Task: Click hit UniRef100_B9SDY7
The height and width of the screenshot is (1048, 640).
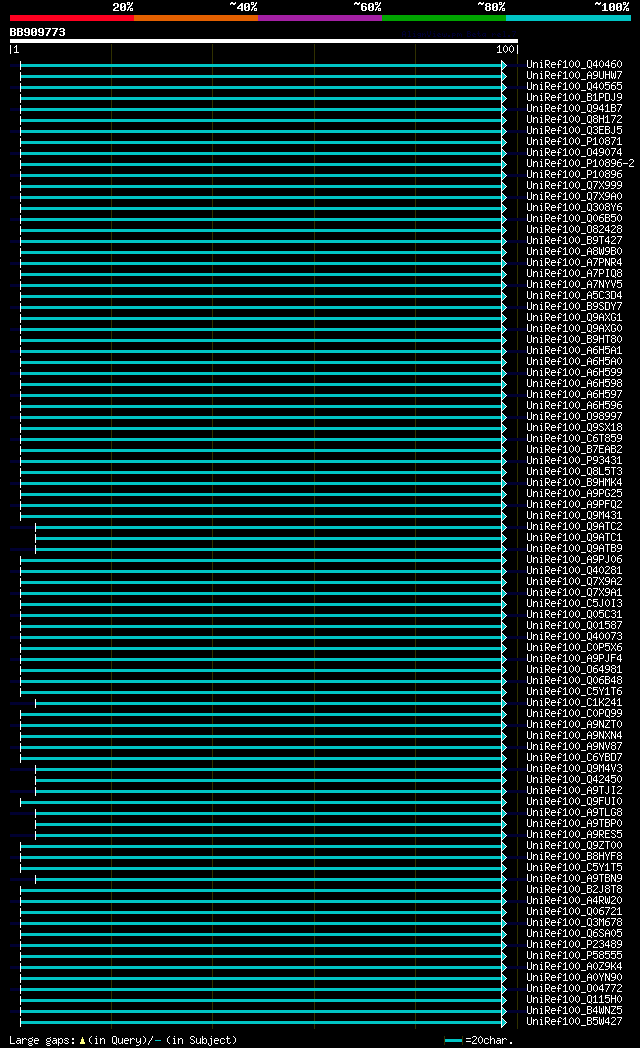Action: point(574,307)
